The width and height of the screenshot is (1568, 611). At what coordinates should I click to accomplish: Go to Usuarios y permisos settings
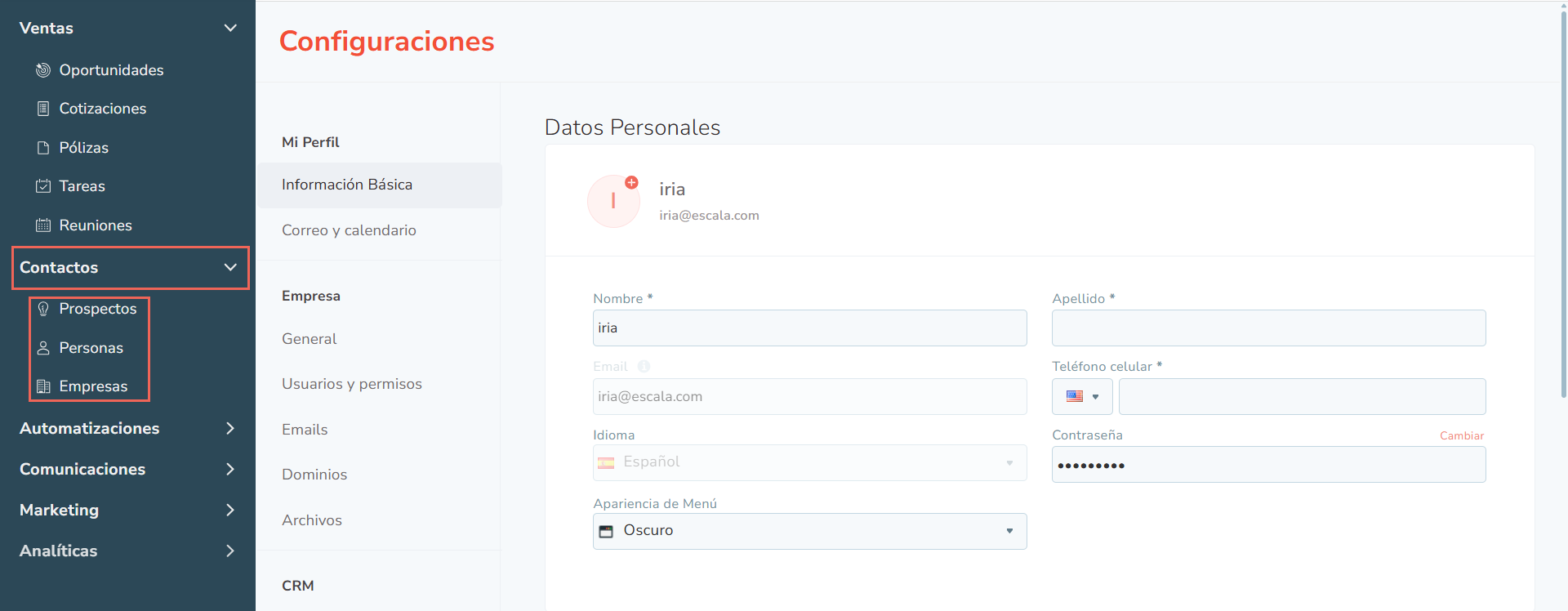point(352,384)
